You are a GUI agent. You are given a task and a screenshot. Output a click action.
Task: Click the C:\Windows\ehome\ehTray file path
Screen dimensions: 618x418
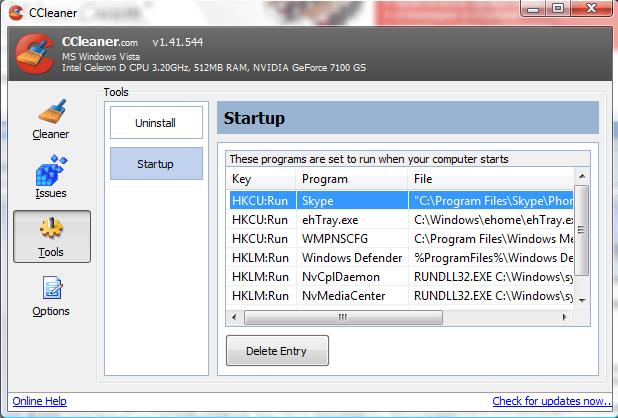point(493,219)
